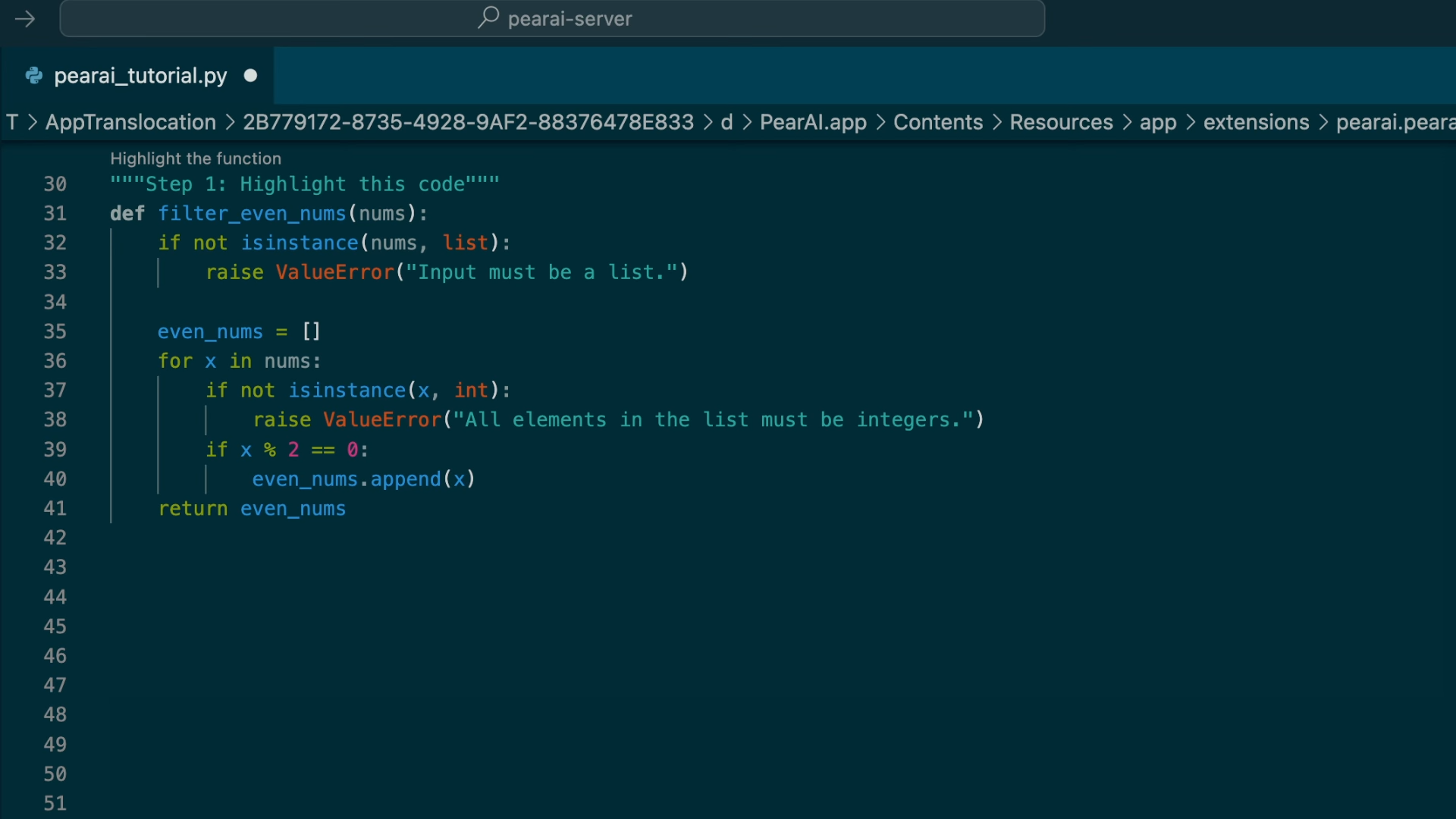Click the Python file icon in tab
This screenshot has width=1456, height=819.
click(x=33, y=76)
